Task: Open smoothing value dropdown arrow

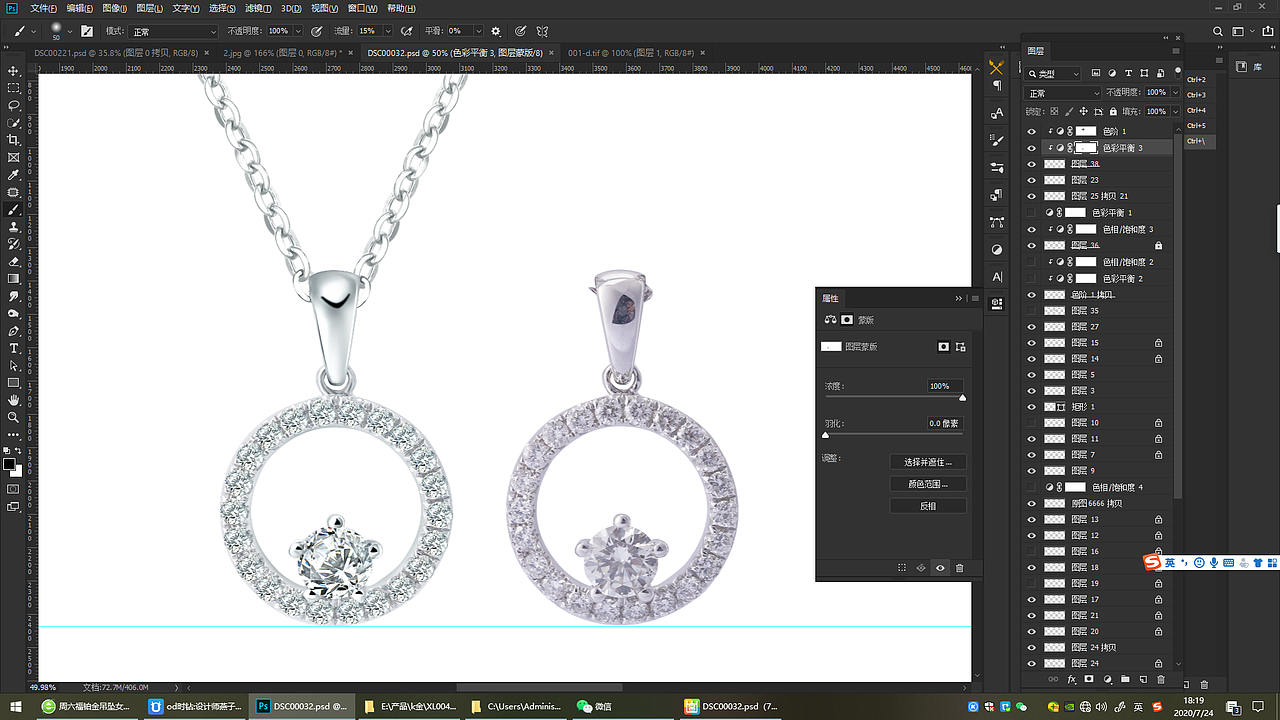Action: click(478, 31)
